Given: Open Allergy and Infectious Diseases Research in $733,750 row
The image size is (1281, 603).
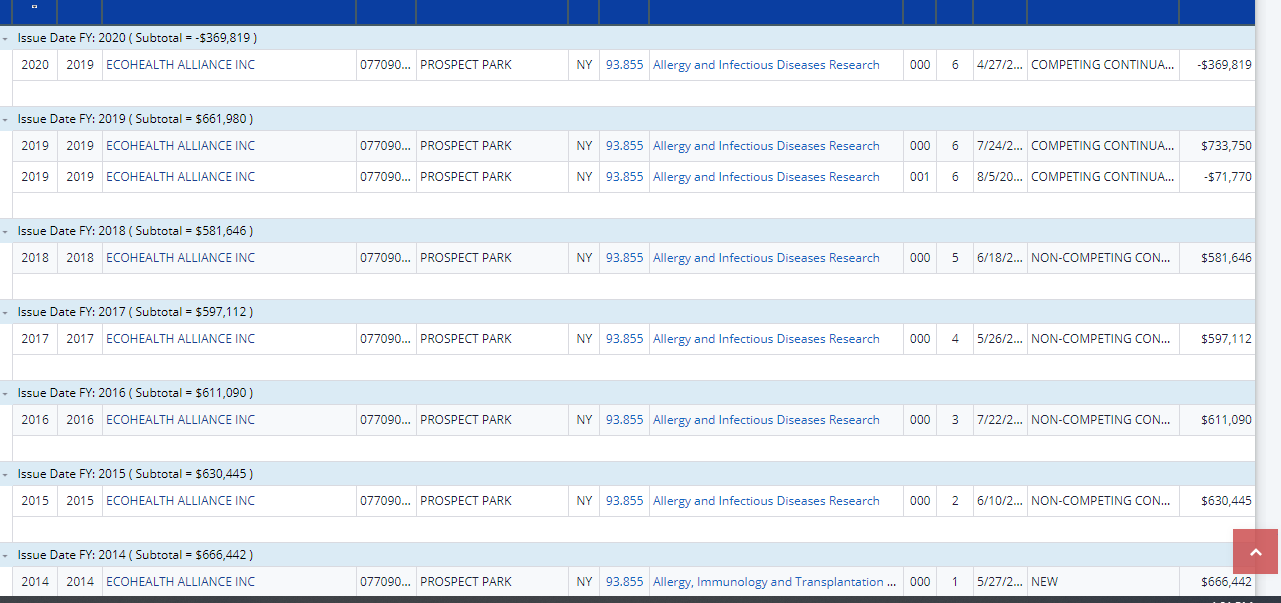Looking at the screenshot, I should pos(766,146).
